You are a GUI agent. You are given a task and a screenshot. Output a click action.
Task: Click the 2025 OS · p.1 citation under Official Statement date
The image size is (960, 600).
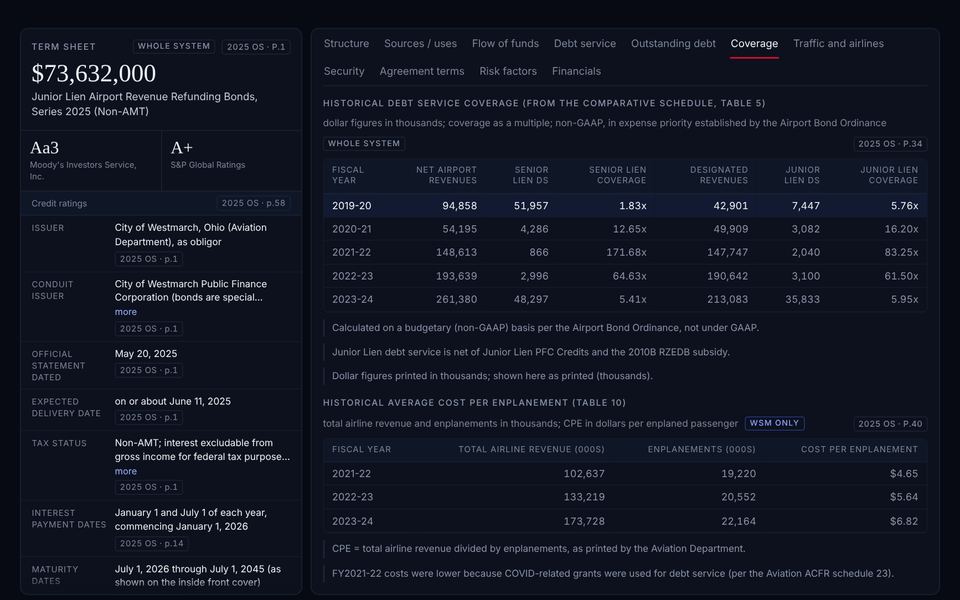coord(149,370)
